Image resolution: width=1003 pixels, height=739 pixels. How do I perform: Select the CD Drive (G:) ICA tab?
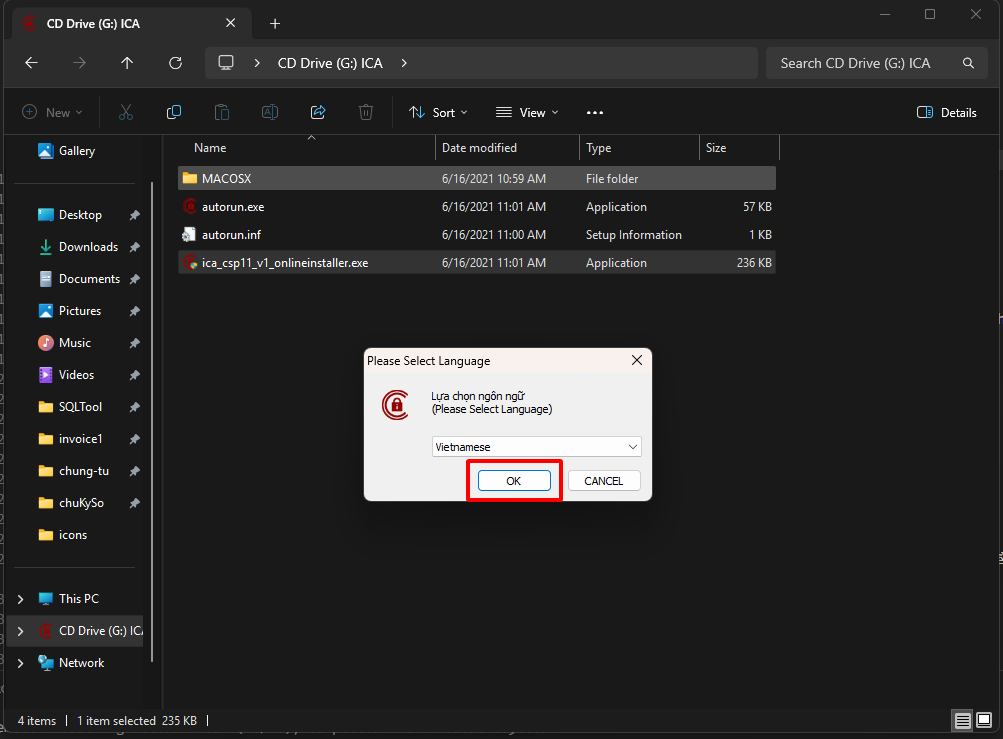[x=131, y=24]
